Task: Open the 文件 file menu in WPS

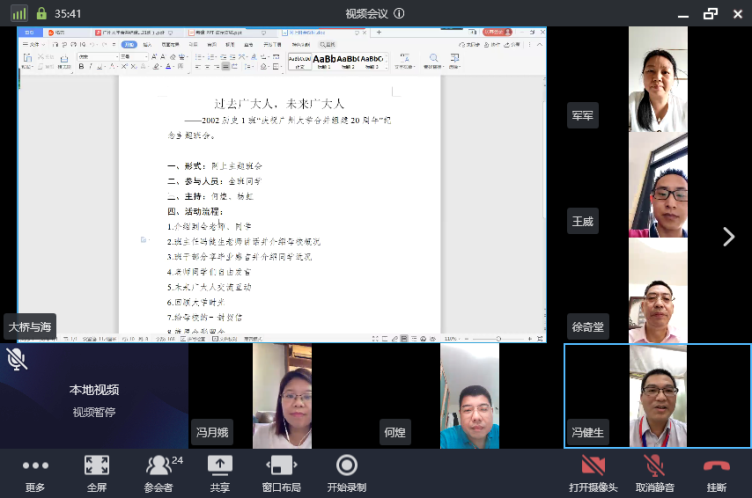Action: tap(34, 44)
